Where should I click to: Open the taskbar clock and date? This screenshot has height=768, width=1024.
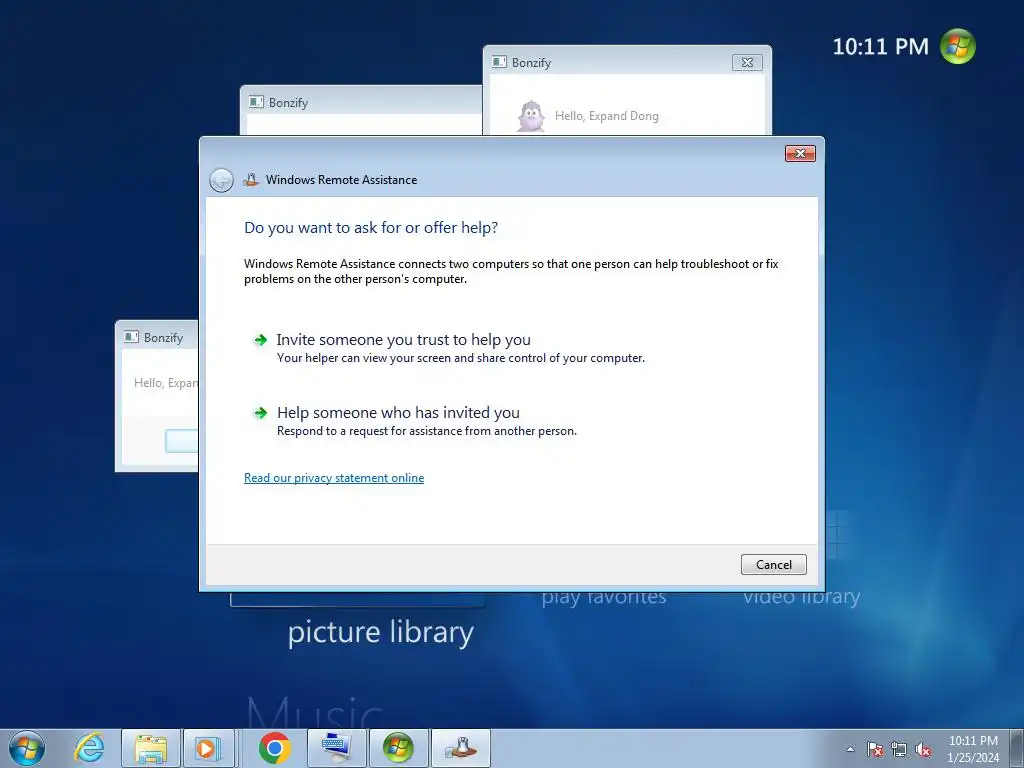[x=973, y=749]
